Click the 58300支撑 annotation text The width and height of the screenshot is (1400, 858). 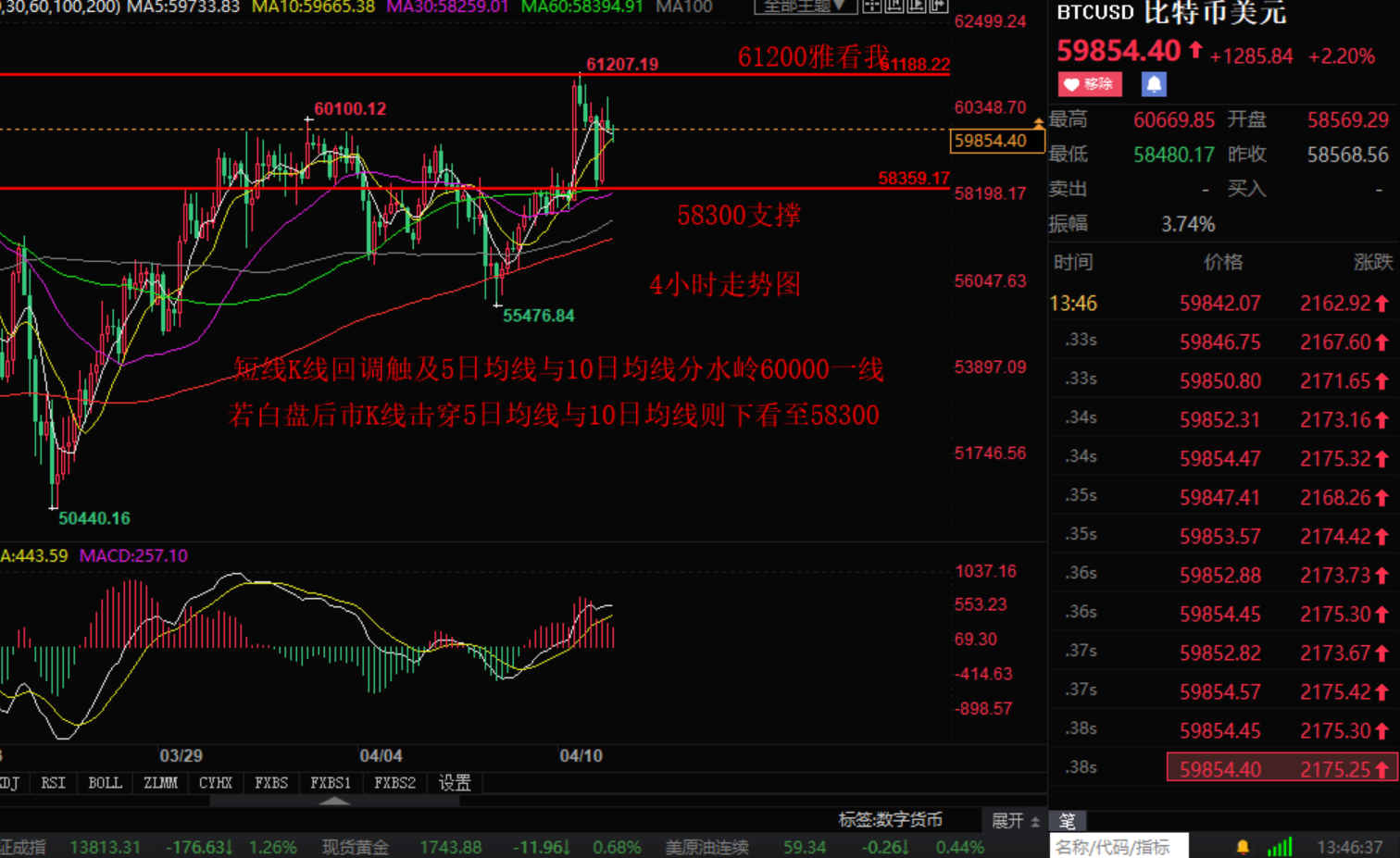tap(738, 215)
